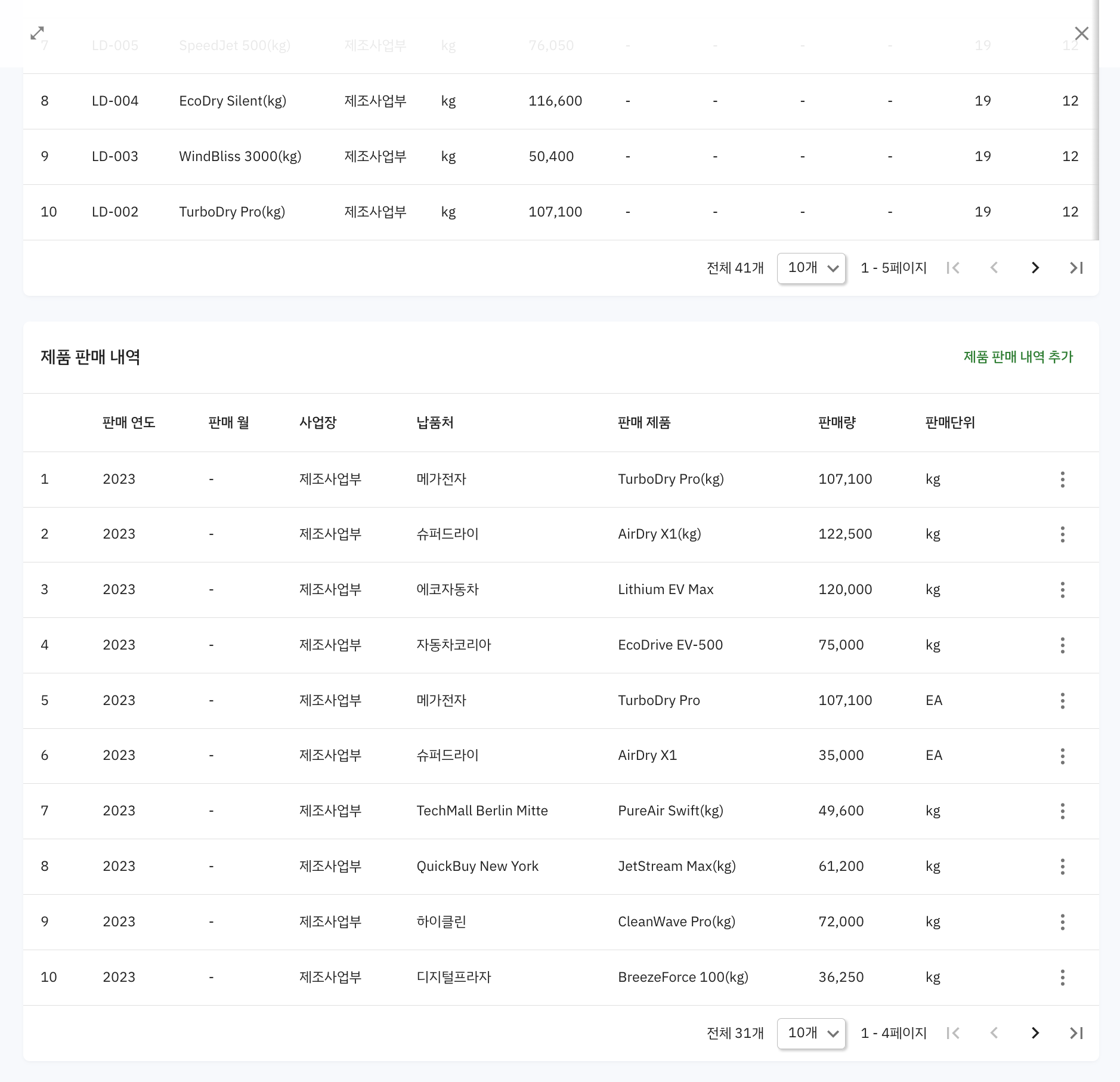
Task: Click the TechMall Berlin Mitte customer cell
Action: click(482, 811)
